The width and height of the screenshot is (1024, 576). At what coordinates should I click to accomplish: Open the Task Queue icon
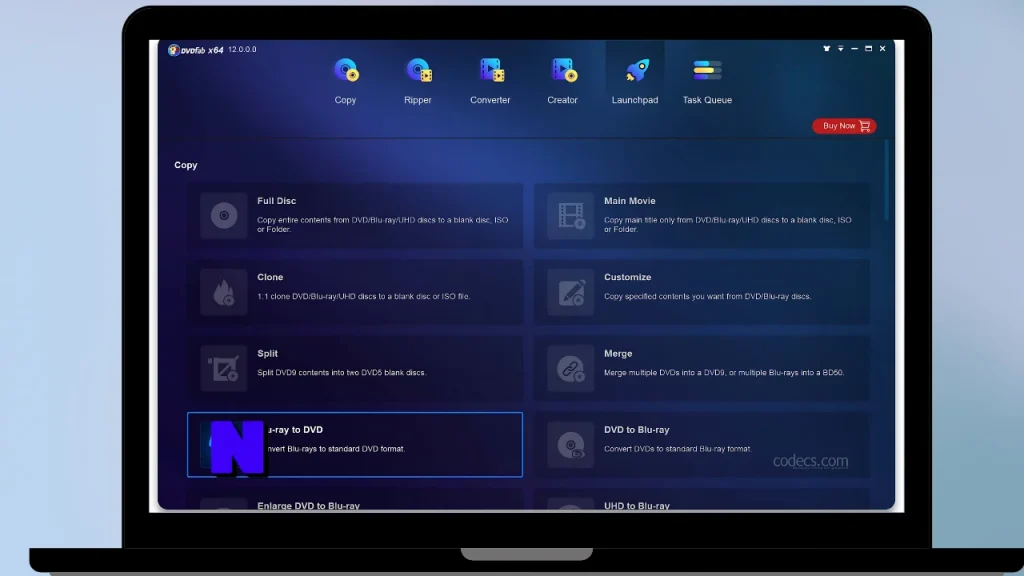[707, 70]
